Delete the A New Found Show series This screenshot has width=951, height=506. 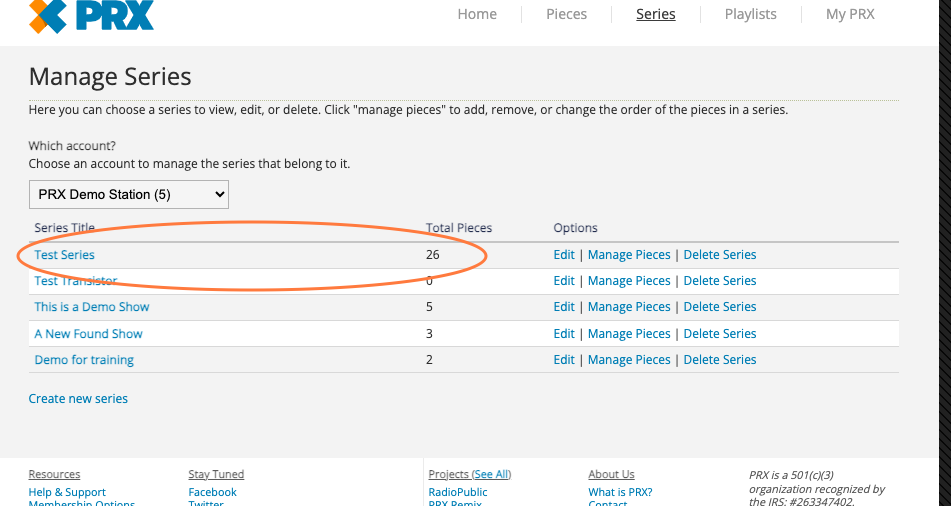click(x=720, y=334)
